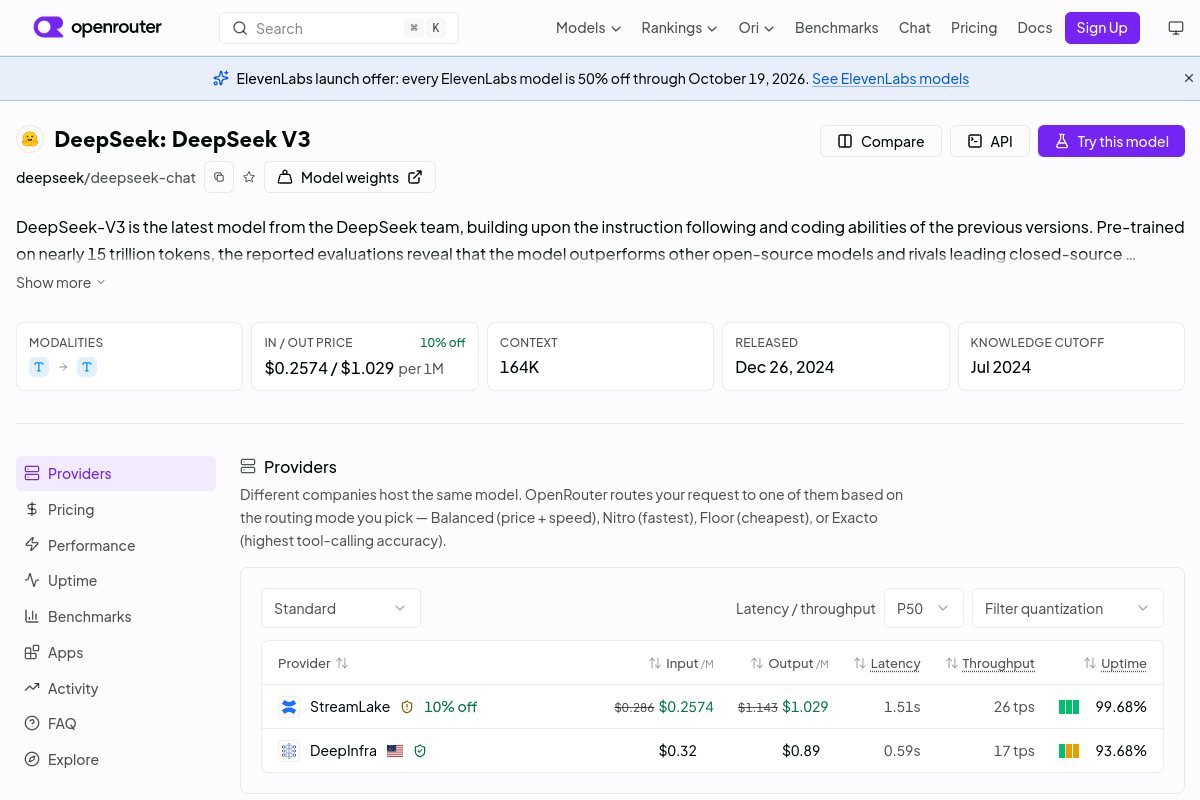Image resolution: width=1200 pixels, height=800 pixels.
Task: Sort by Uptime column
Action: click(x=1115, y=663)
